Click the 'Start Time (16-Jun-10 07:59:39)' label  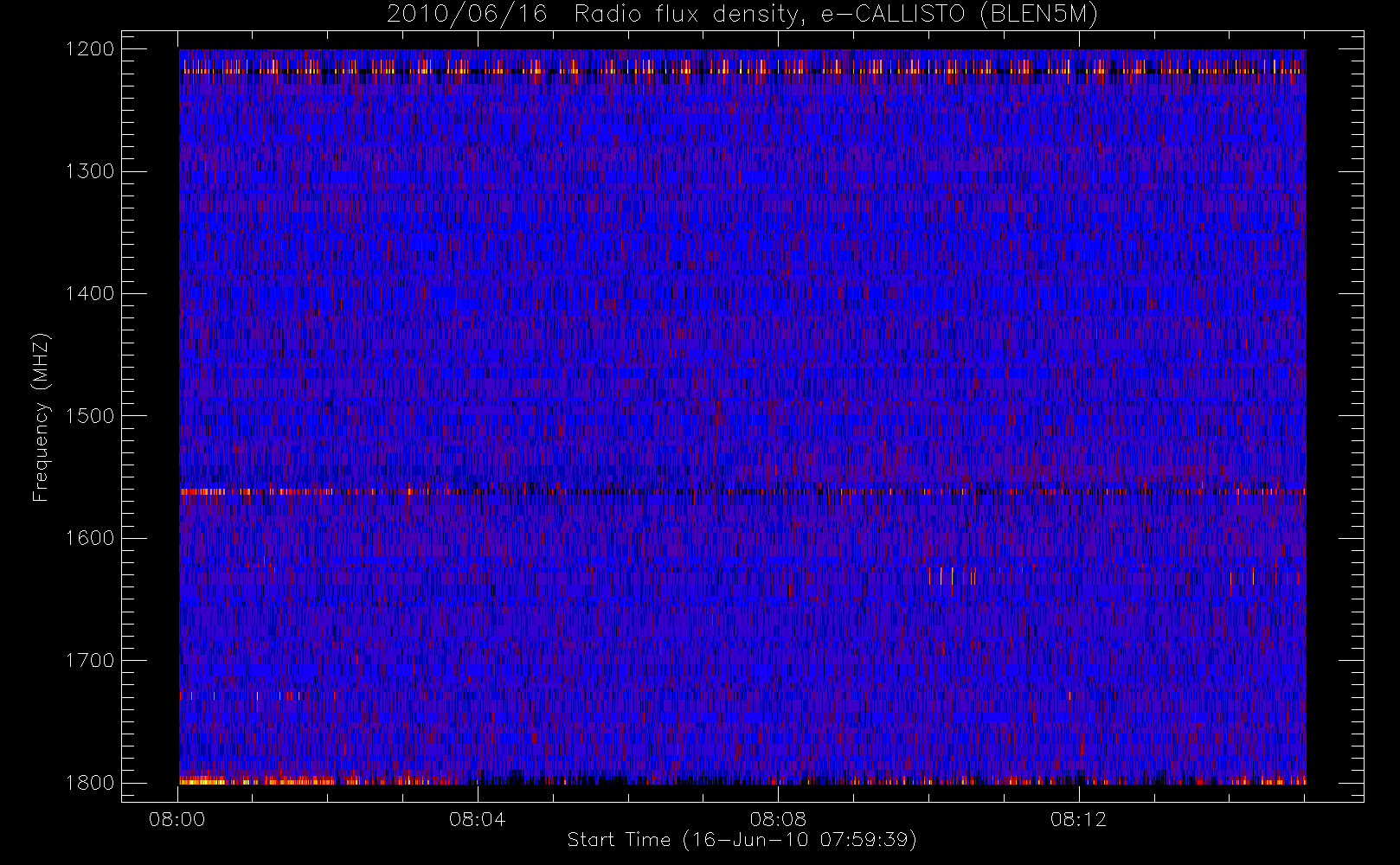[x=742, y=840]
